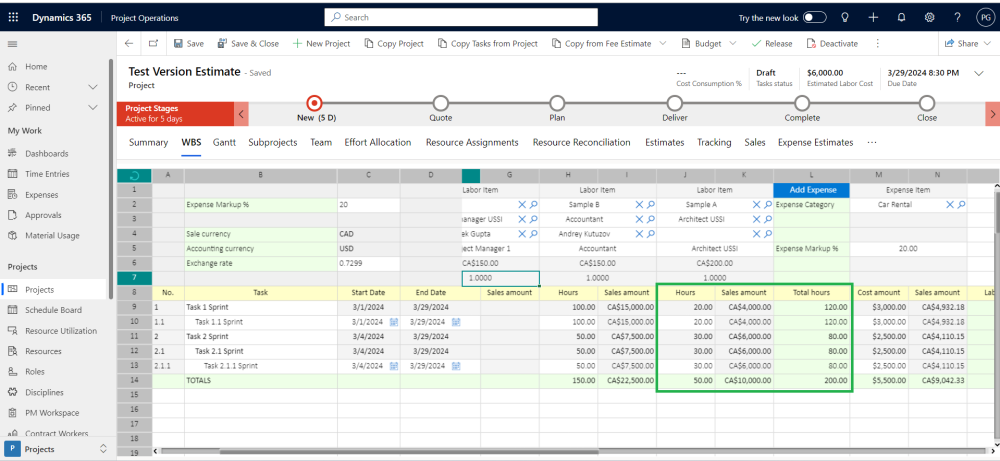1000x461 pixels.
Task: Open the Dynamics 365 app launcher waffle
Action: [13, 17]
